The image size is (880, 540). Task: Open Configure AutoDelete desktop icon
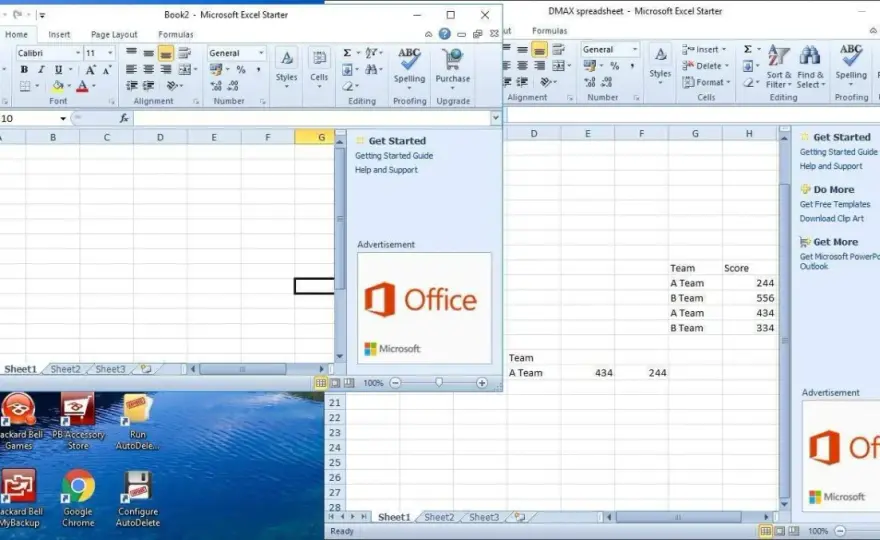(138, 498)
